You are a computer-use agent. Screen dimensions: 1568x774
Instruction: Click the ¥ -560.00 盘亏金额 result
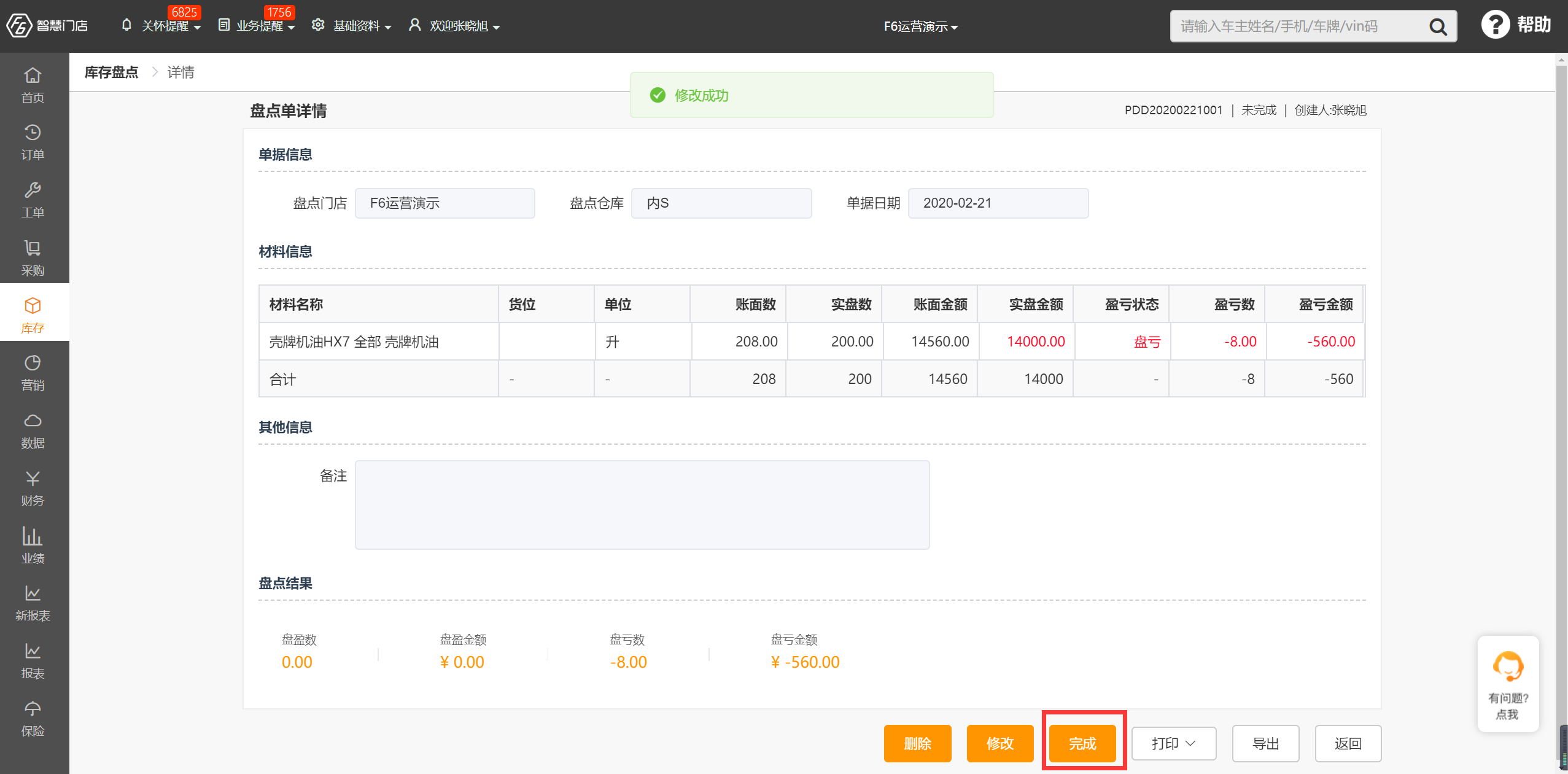tap(805, 662)
